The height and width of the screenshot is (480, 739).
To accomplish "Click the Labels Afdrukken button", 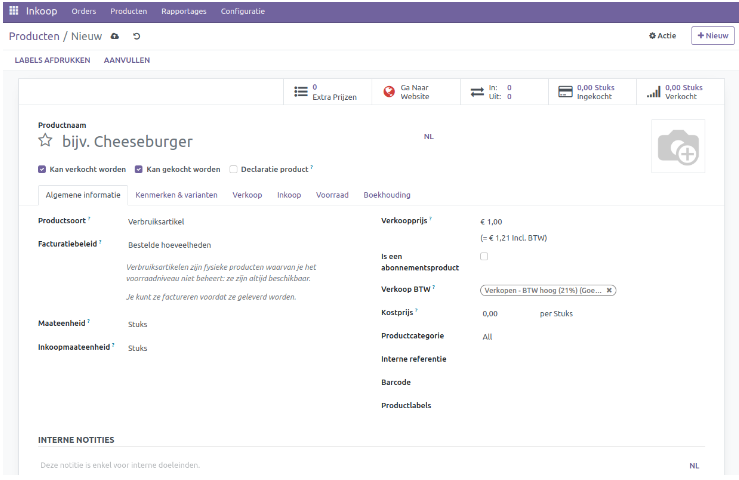I will tap(52, 60).
